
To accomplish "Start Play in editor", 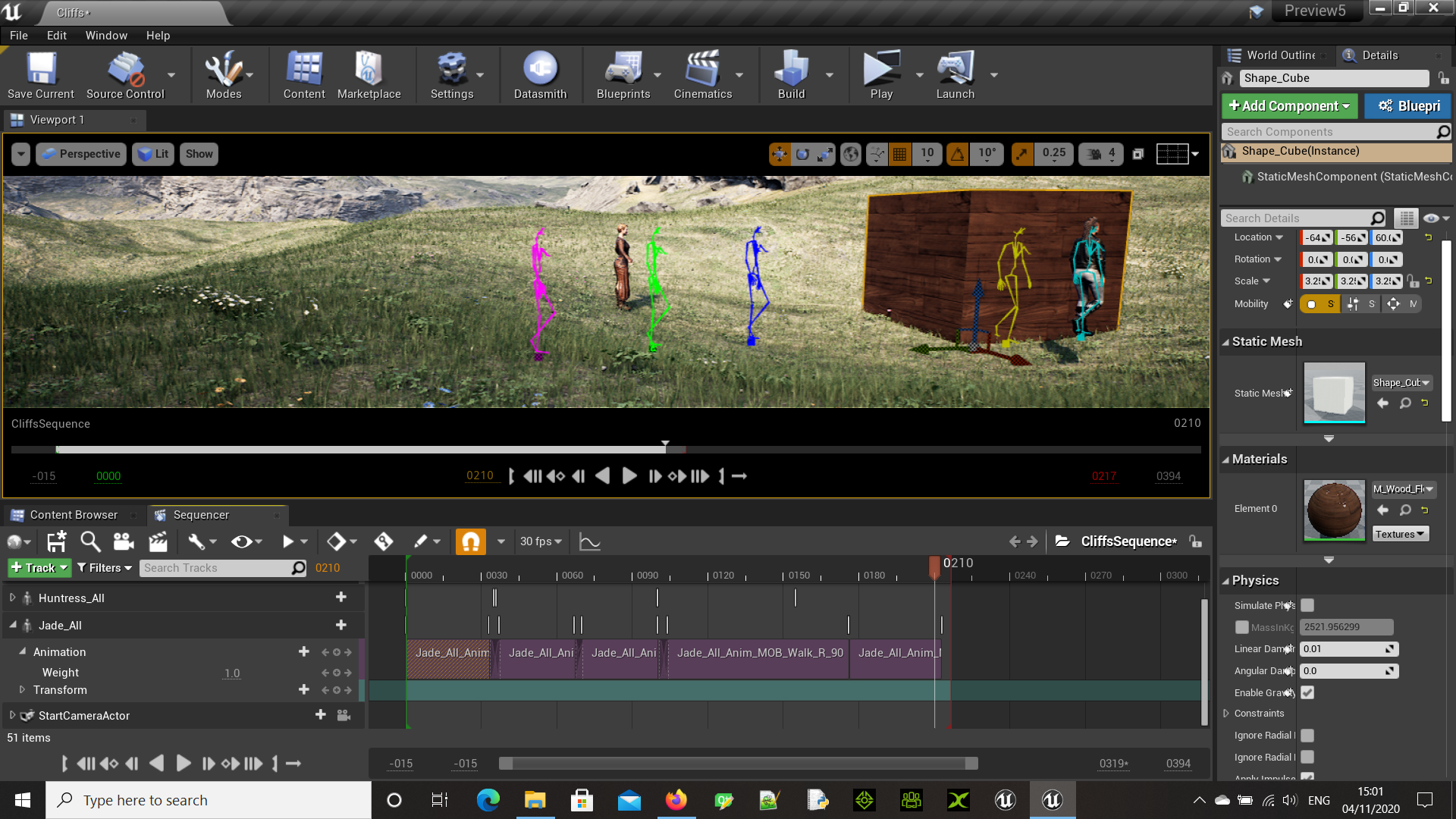I will (881, 75).
